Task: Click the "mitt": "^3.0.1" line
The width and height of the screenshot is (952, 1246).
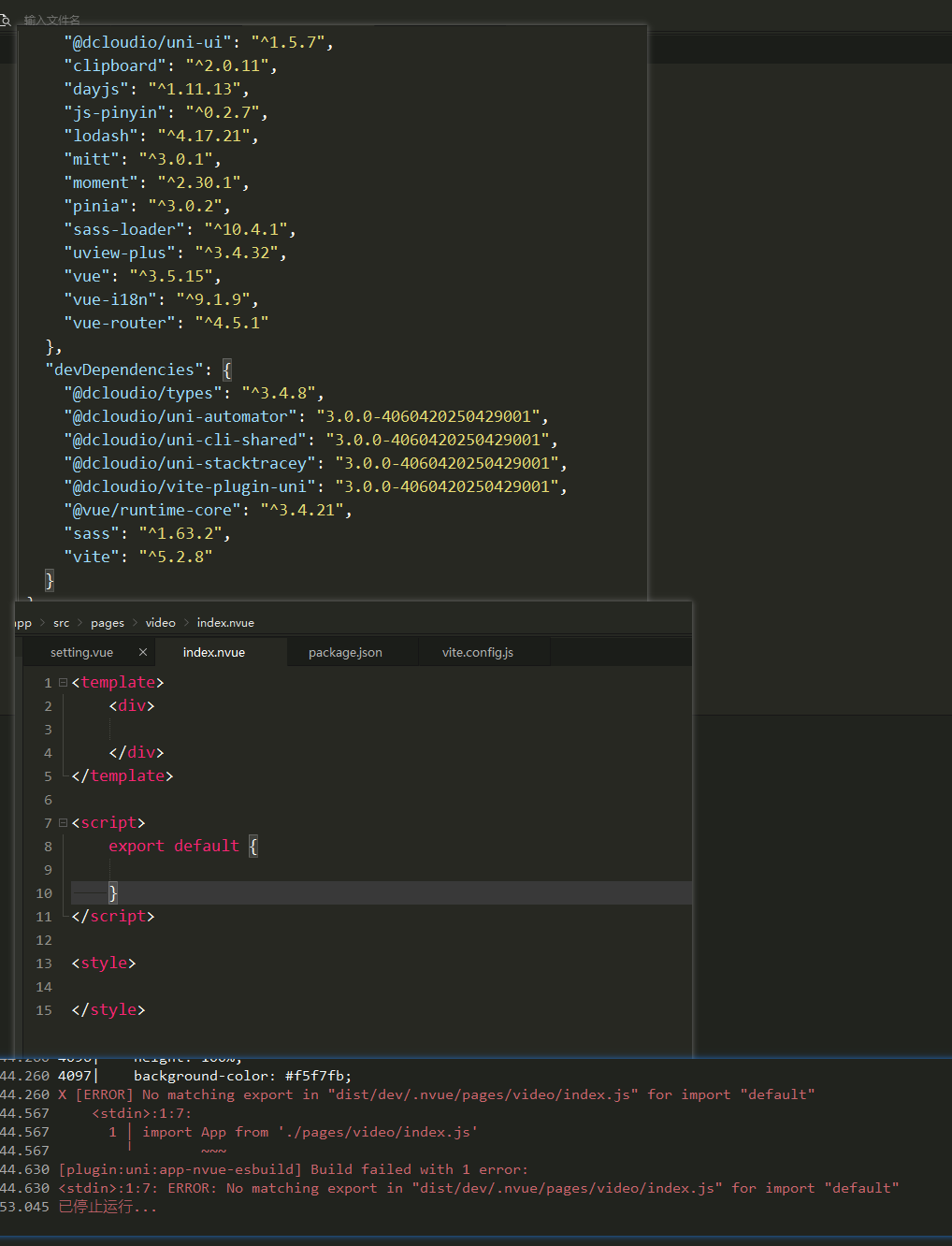Action: coord(142,159)
